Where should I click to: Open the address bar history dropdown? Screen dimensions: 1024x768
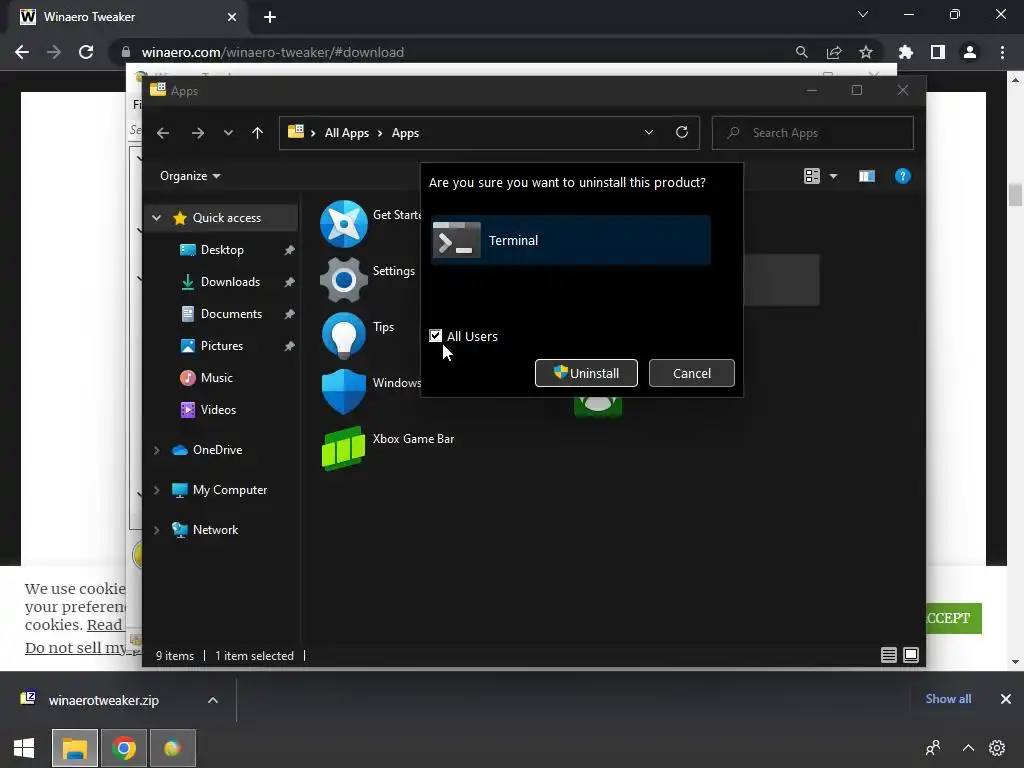[x=648, y=132]
